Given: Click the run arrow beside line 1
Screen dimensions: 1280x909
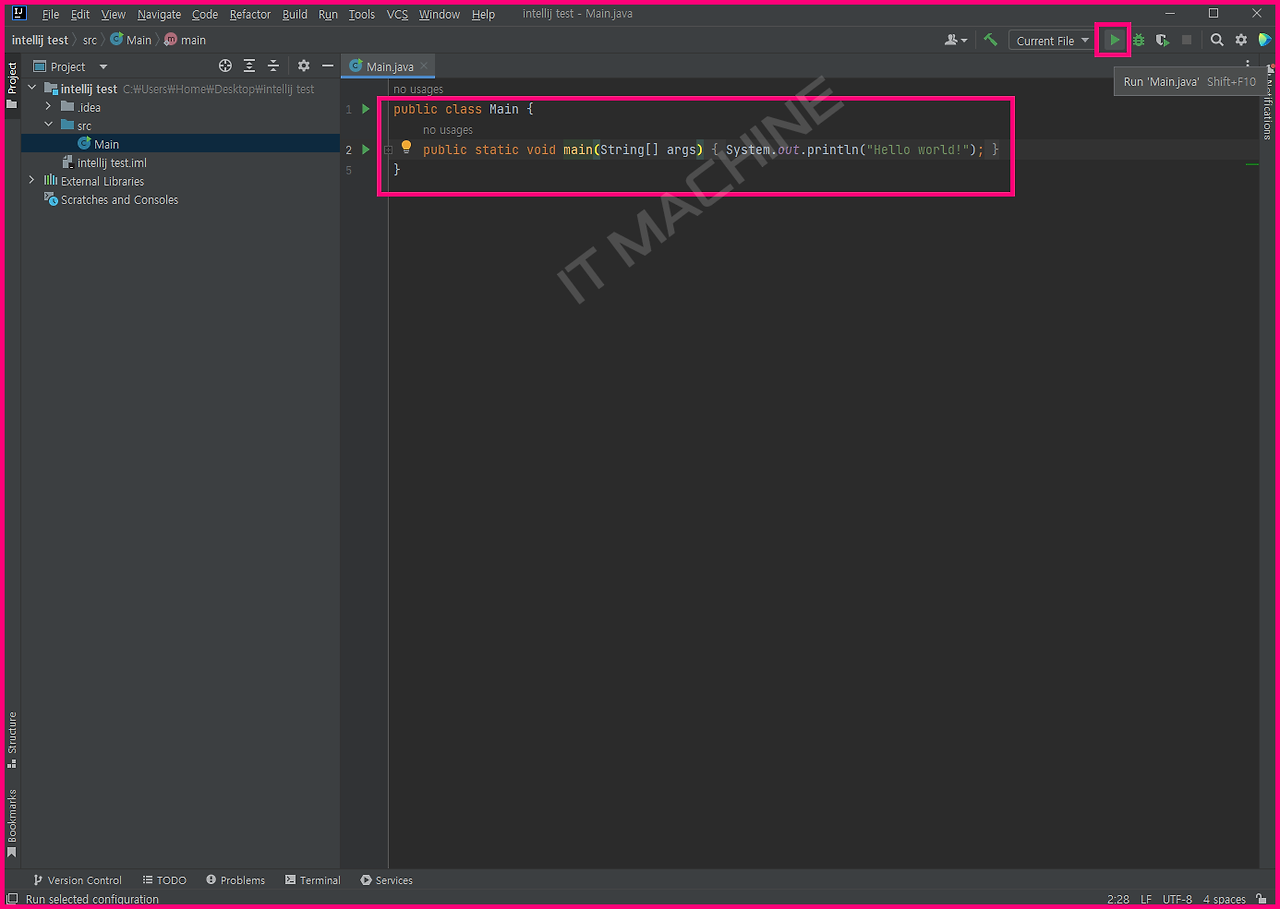Looking at the screenshot, I should (364, 110).
